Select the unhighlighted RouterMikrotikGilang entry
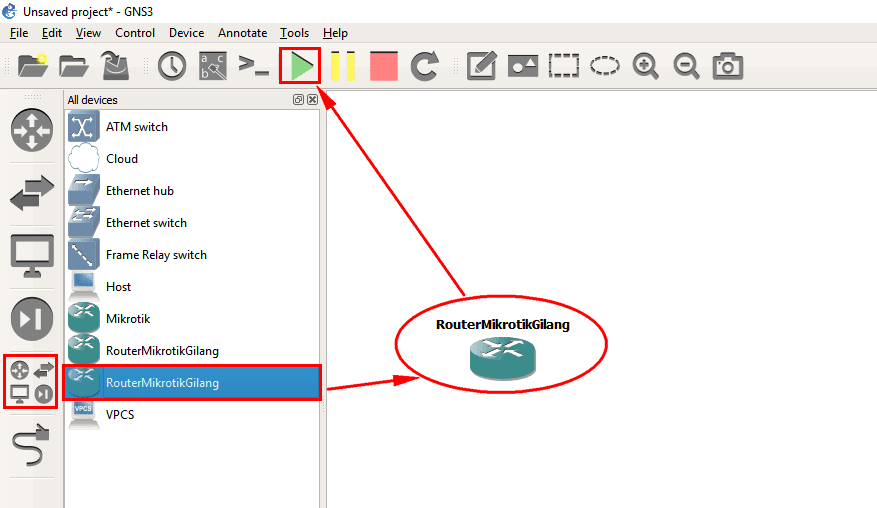This screenshot has height=508, width=877. click(193, 351)
